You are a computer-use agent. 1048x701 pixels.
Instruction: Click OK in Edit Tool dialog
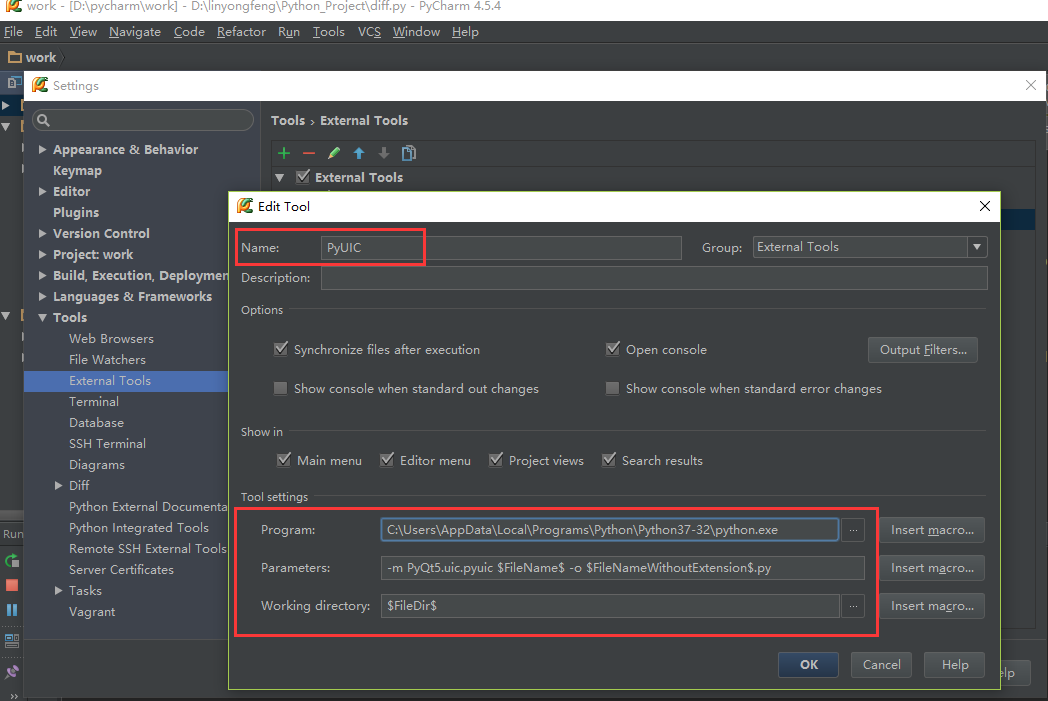809,665
